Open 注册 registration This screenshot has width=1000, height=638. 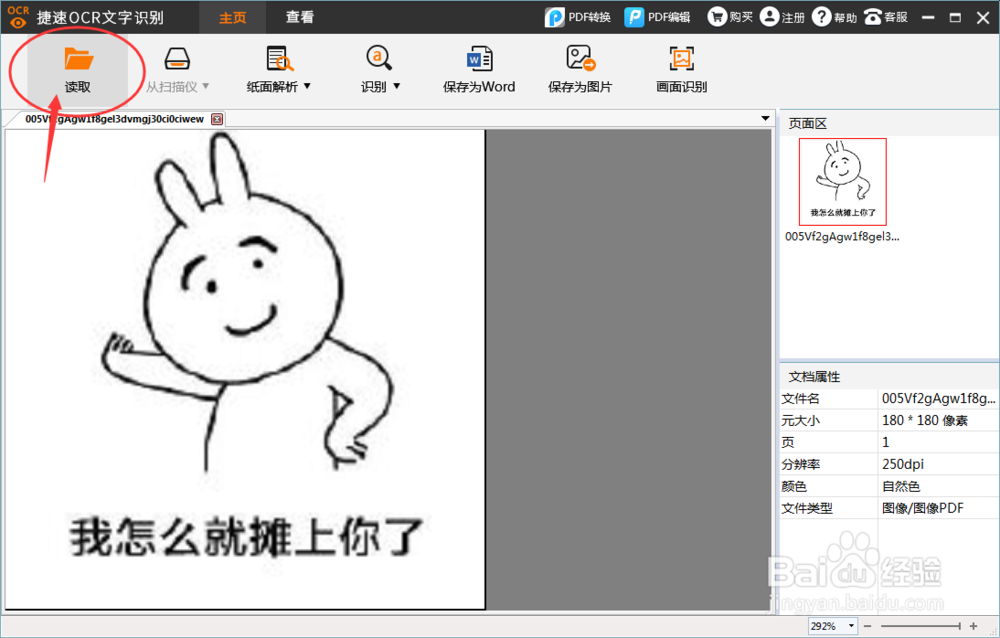click(x=783, y=17)
